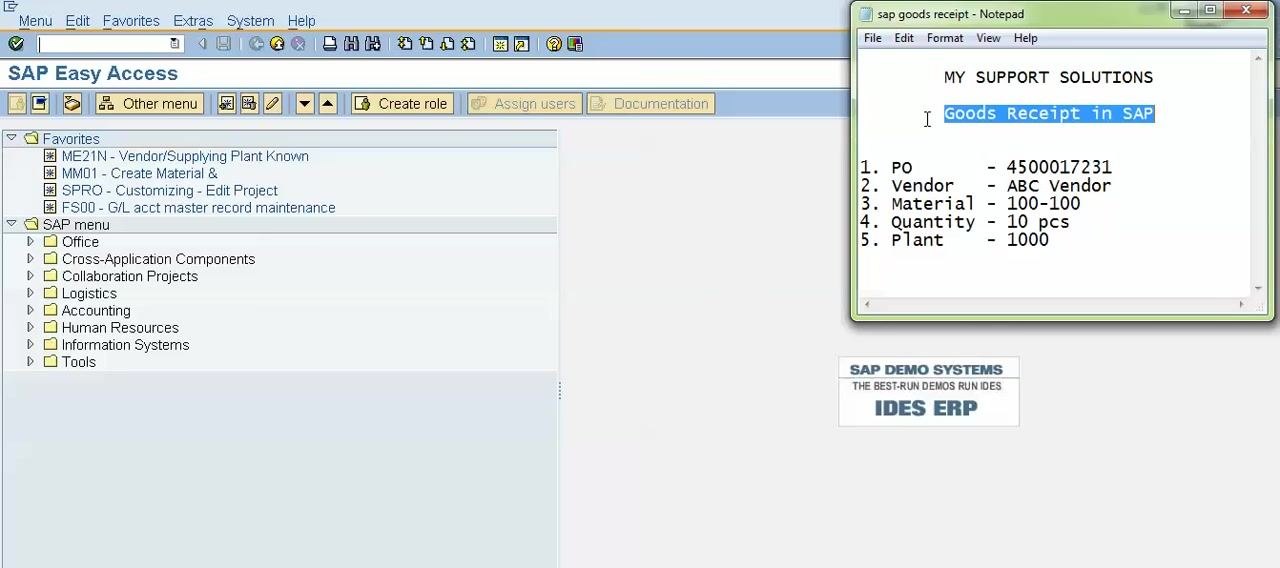Click the Add to Favorites icon
This screenshot has height=568, width=1280.
(x=227, y=104)
